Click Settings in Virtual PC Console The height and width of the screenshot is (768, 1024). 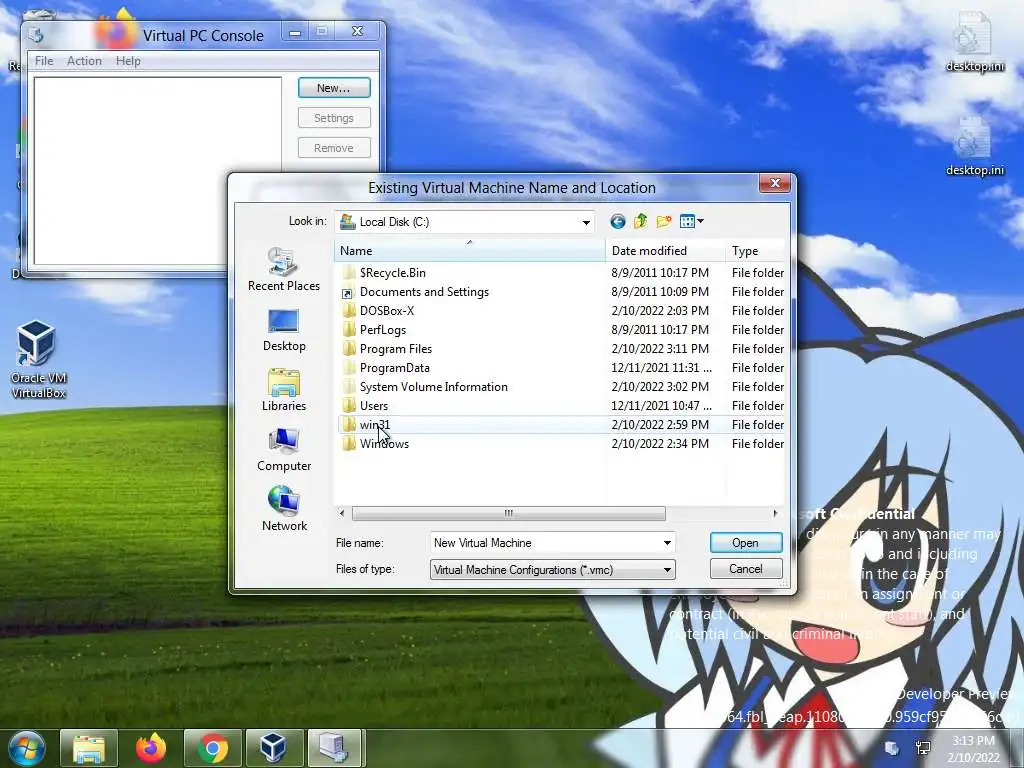click(334, 118)
